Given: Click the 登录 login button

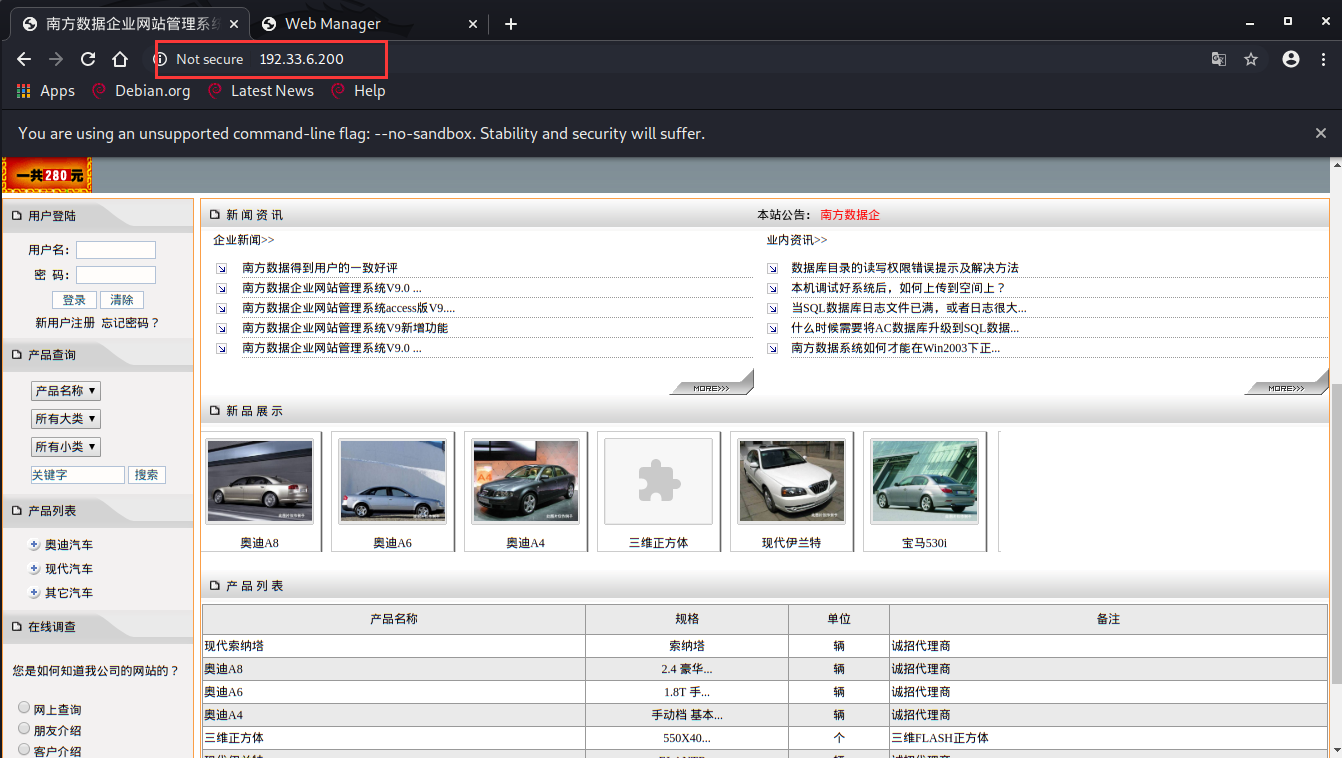Looking at the screenshot, I should click(74, 300).
